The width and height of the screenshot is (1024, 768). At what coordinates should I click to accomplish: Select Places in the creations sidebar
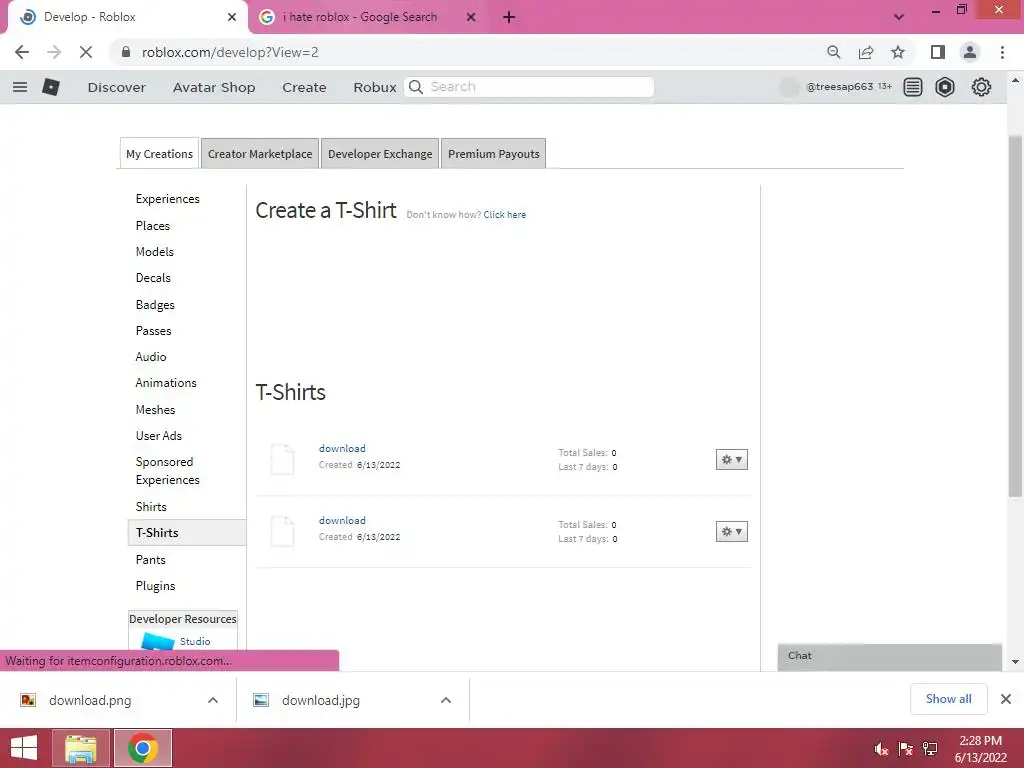[153, 225]
